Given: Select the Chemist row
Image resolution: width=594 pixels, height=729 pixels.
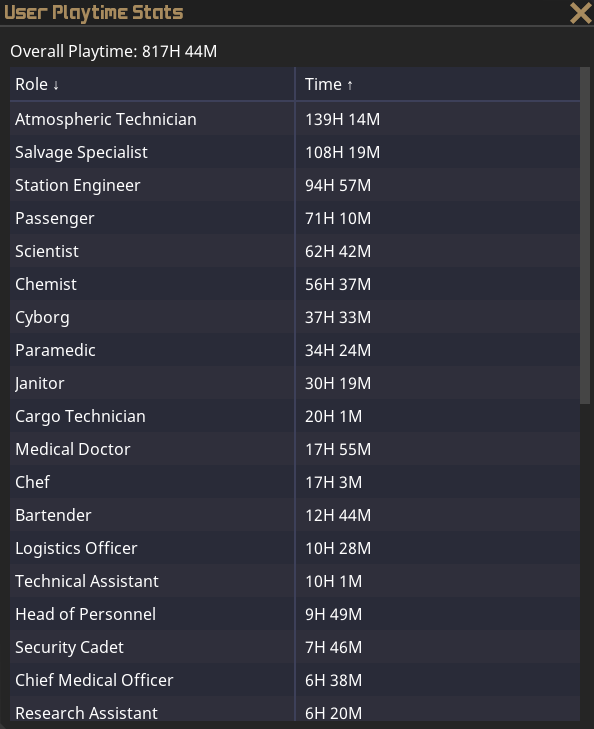Looking at the screenshot, I should [295, 284].
